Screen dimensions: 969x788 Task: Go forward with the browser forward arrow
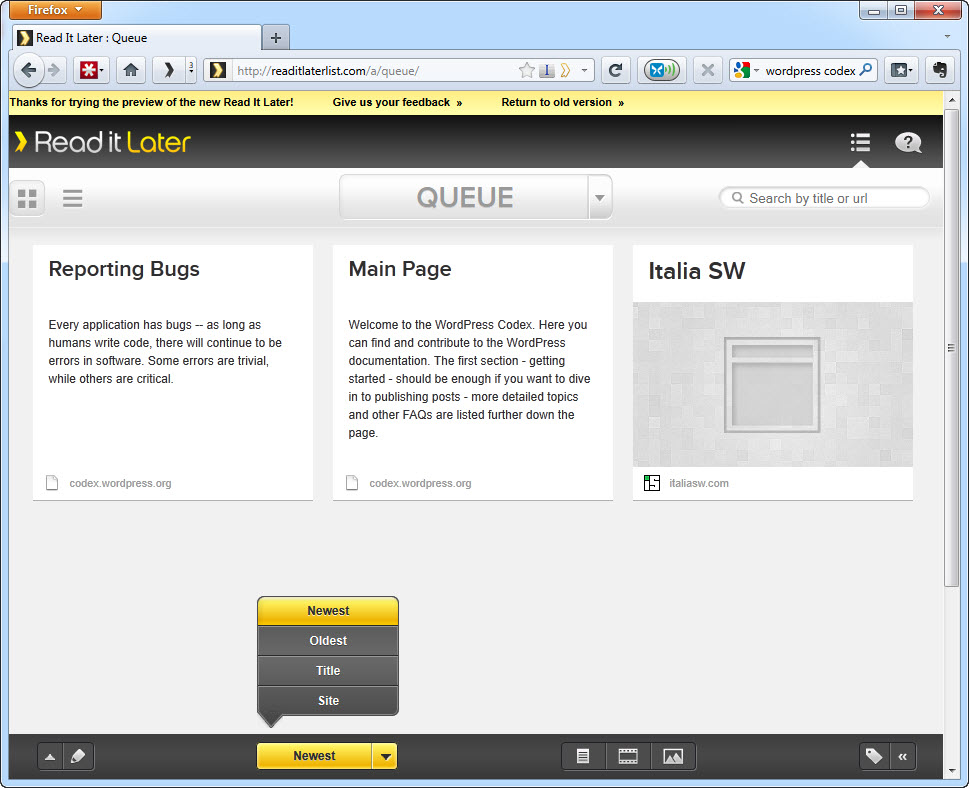click(x=54, y=70)
